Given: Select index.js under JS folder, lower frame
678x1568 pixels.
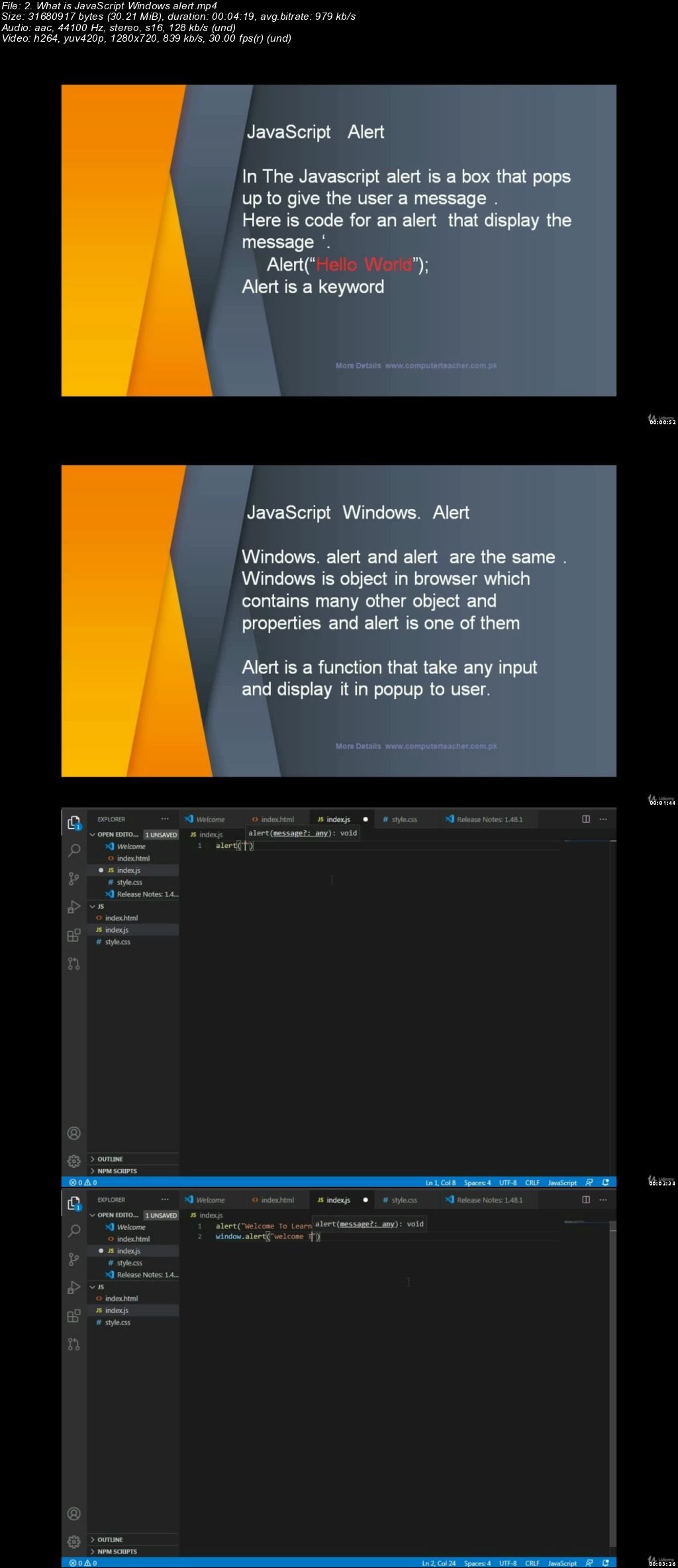Looking at the screenshot, I should [x=133, y=1311].
